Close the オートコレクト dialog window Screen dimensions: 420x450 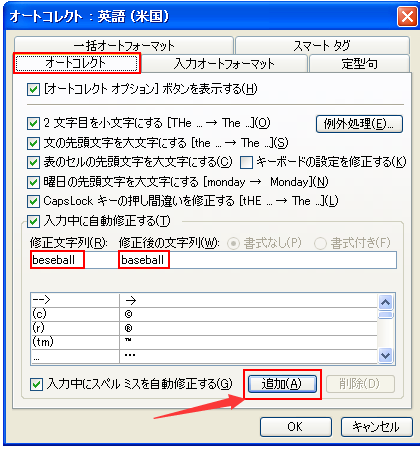(407, 16)
